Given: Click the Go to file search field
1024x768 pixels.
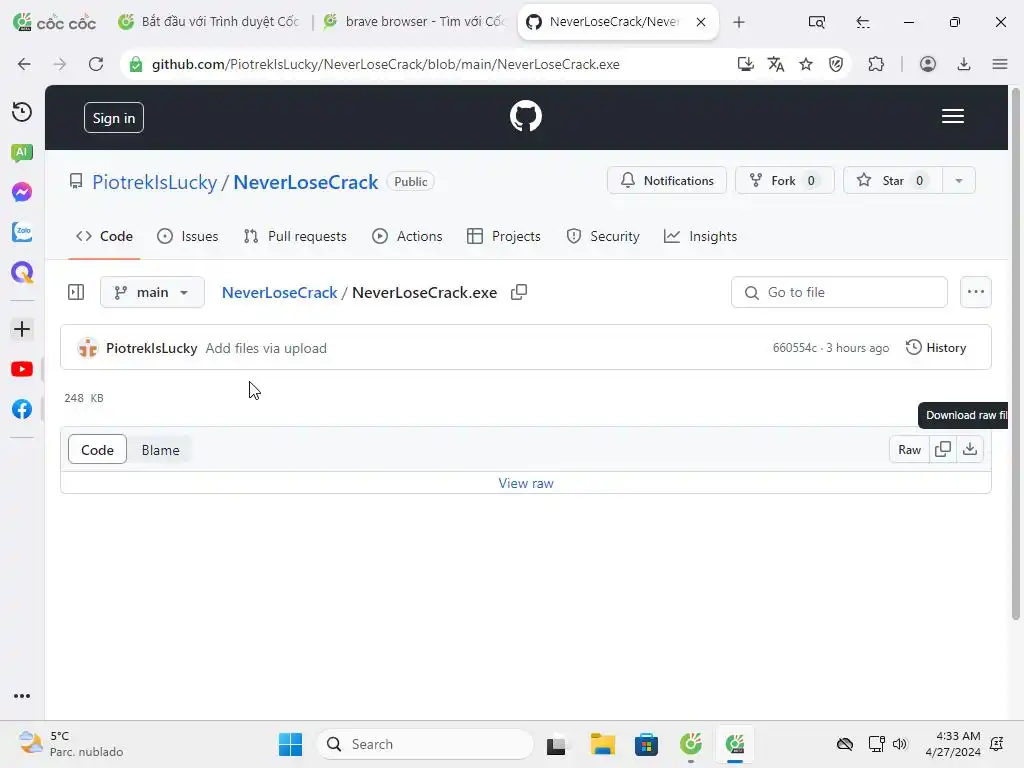Looking at the screenshot, I should coord(839,292).
